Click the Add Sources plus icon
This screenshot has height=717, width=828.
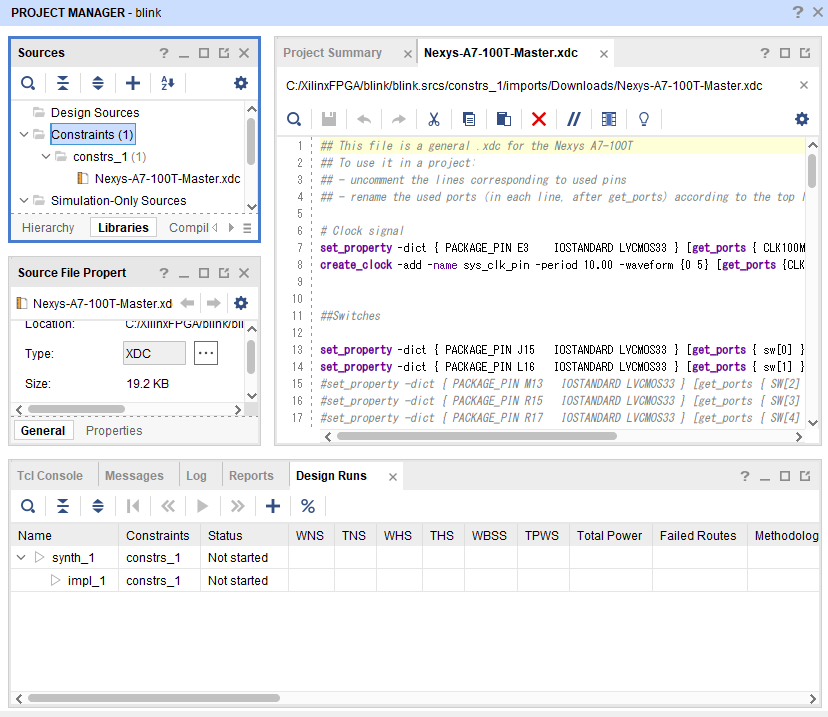coord(133,83)
